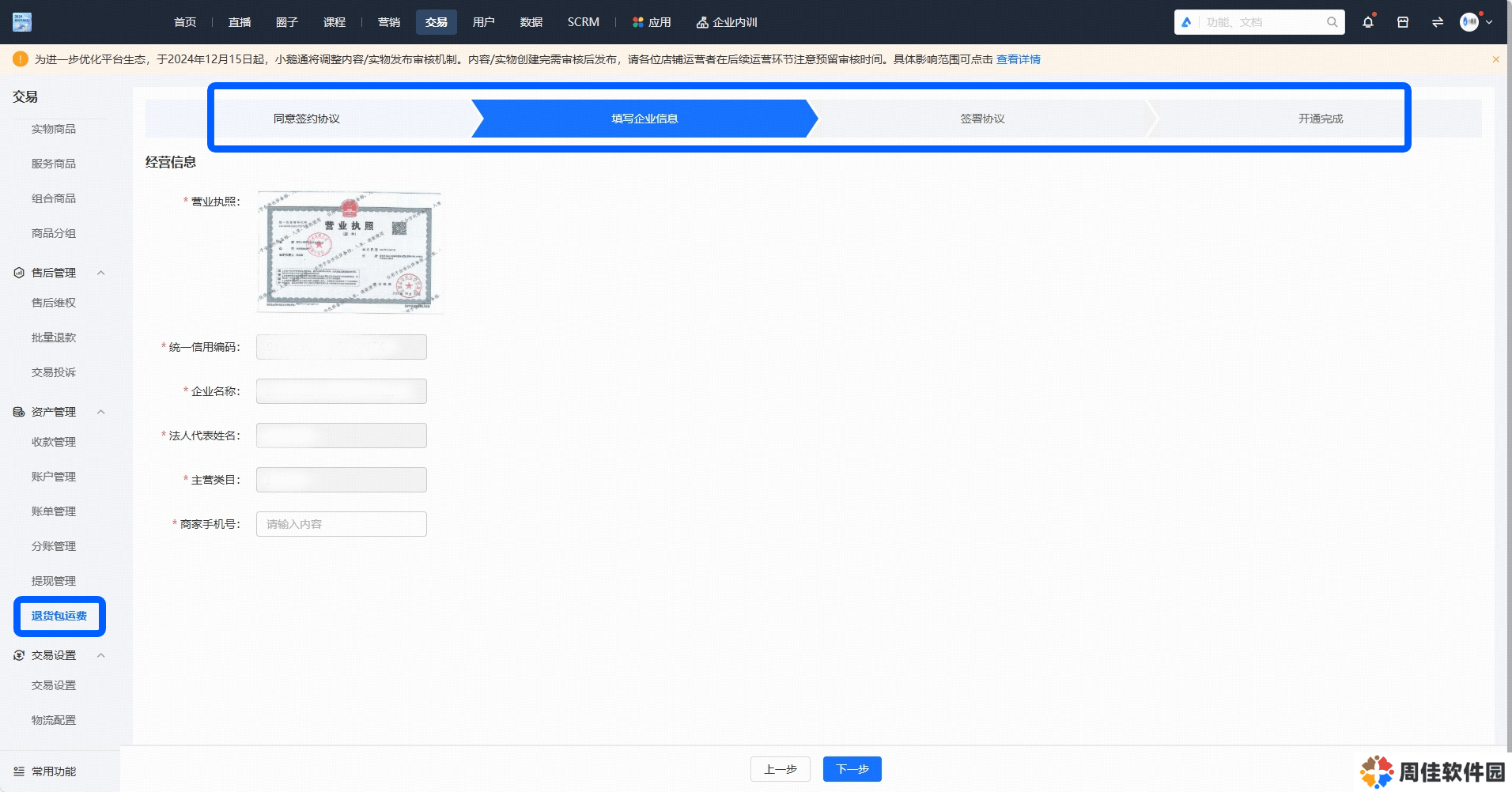Click the warning icon in notice banner
The height and width of the screenshot is (792, 1512).
point(21,59)
